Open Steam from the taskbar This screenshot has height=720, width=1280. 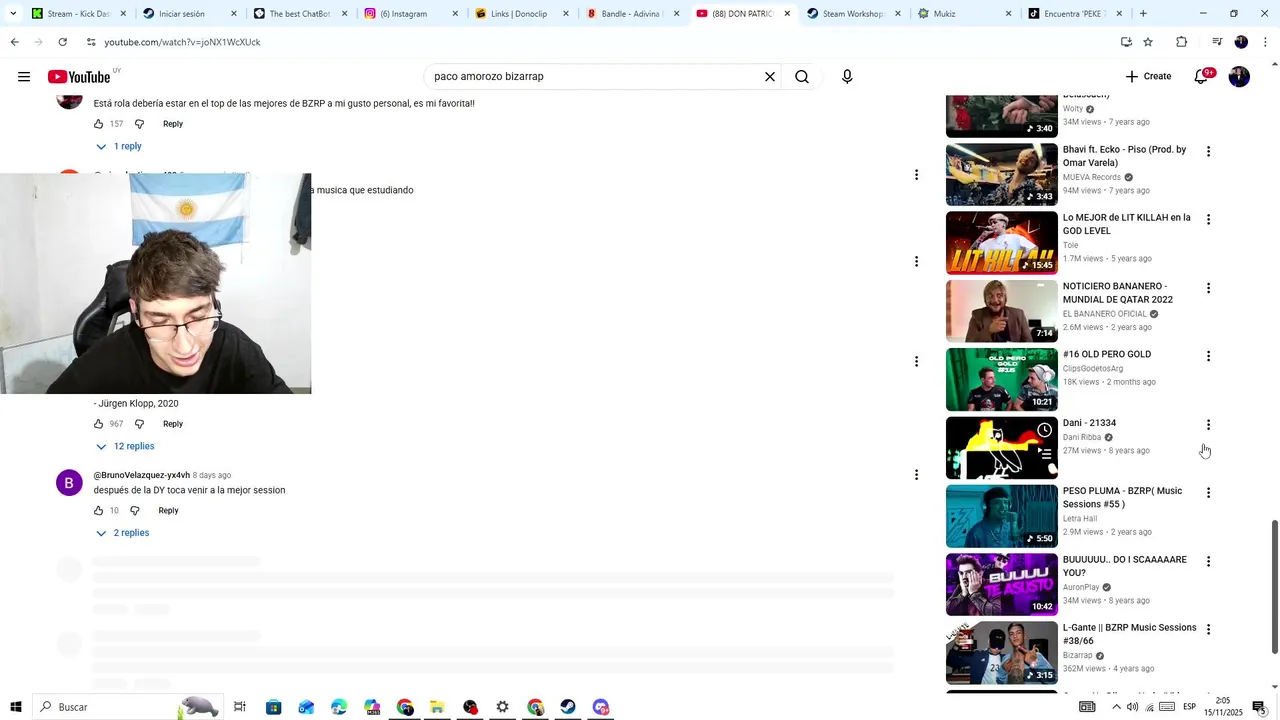point(568,707)
